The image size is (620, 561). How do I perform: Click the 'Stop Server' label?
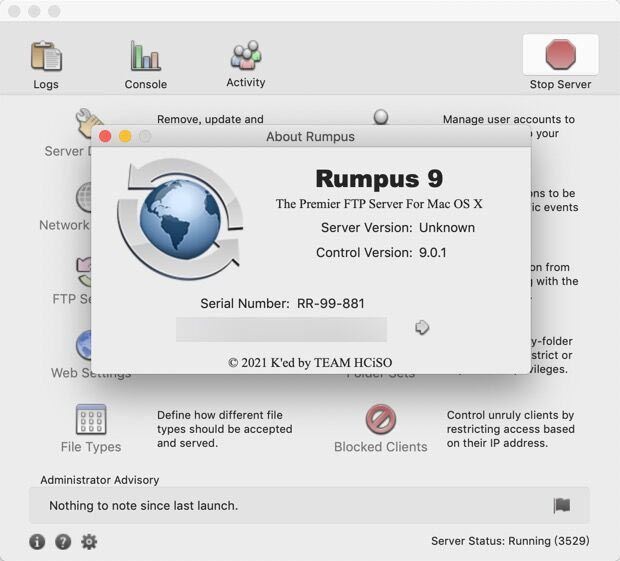pyautogui.click(x=560, y=84)
